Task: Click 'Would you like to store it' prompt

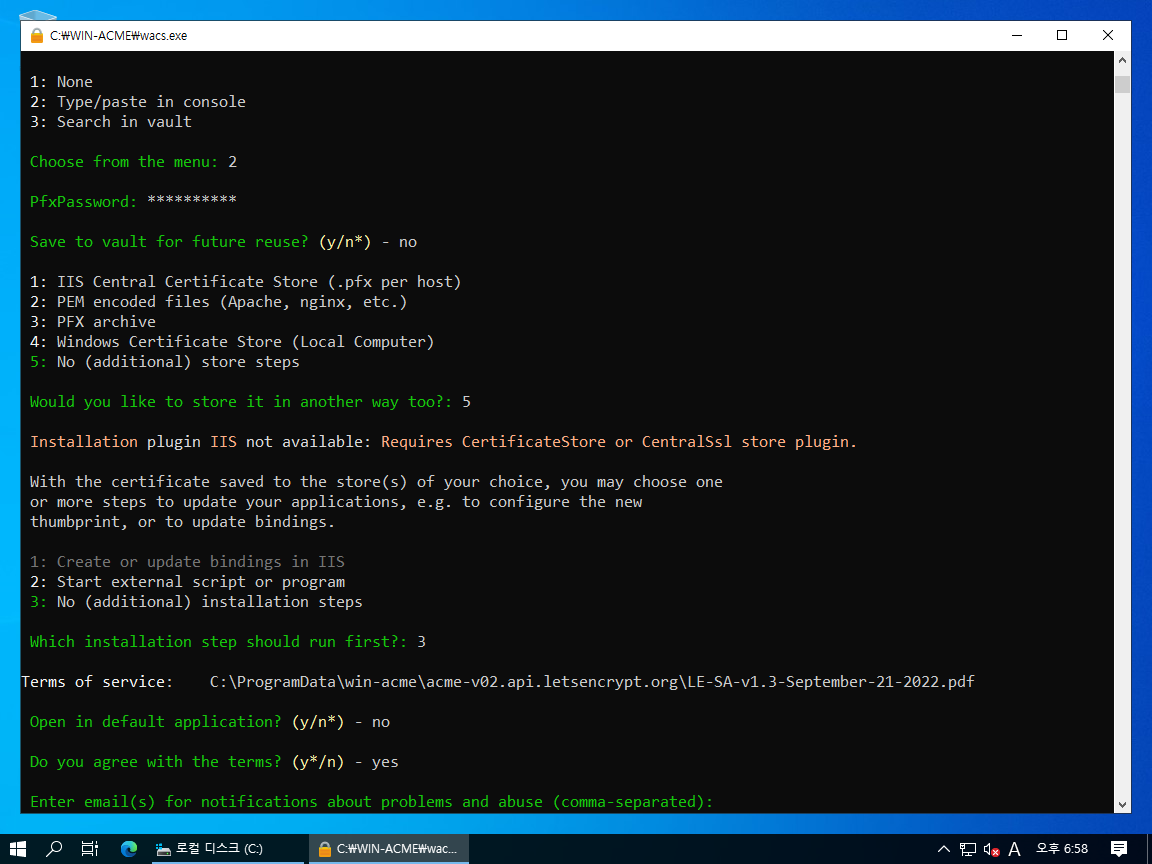Action: click(250, 402)
